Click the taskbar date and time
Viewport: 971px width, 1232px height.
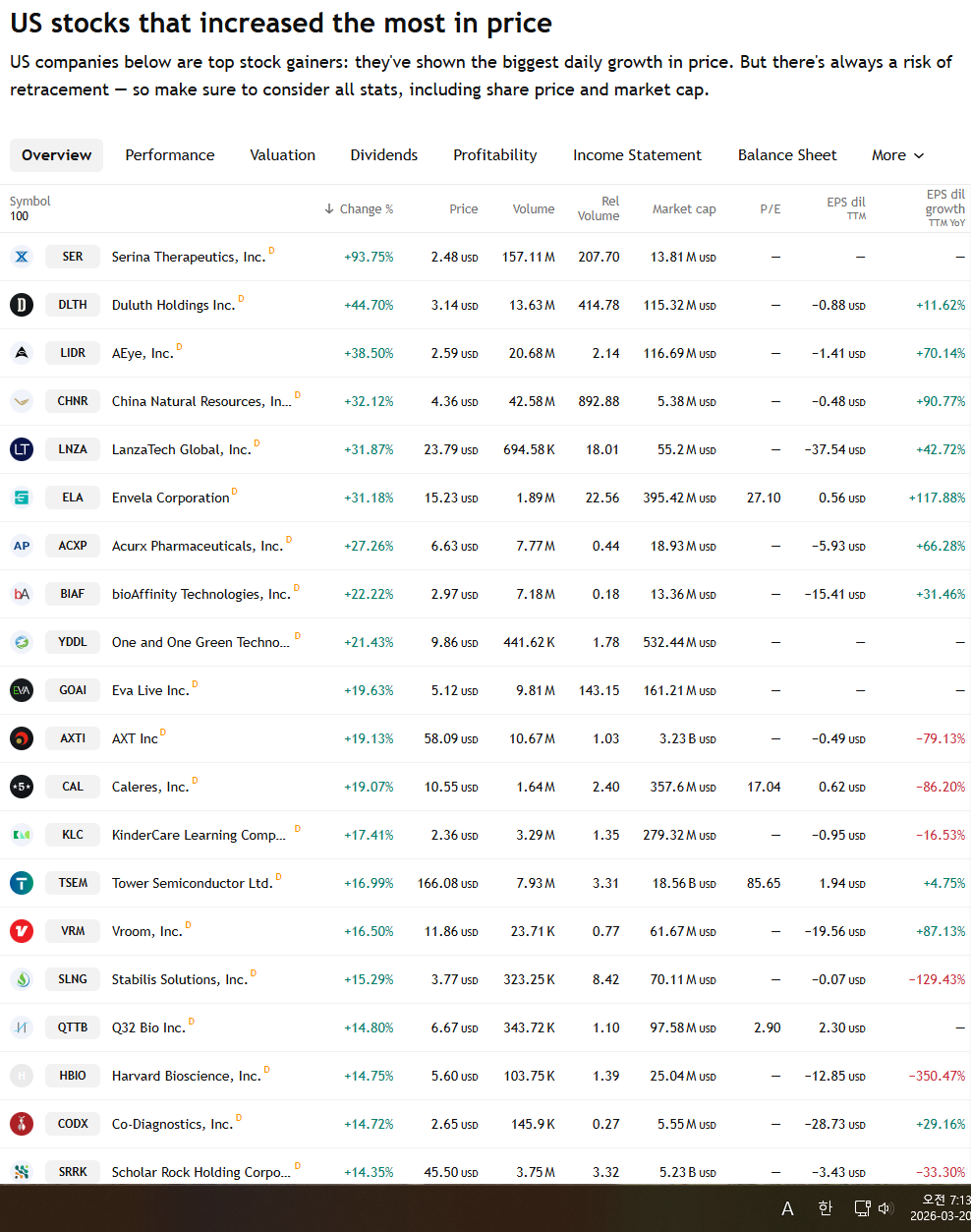point(942,1208)
